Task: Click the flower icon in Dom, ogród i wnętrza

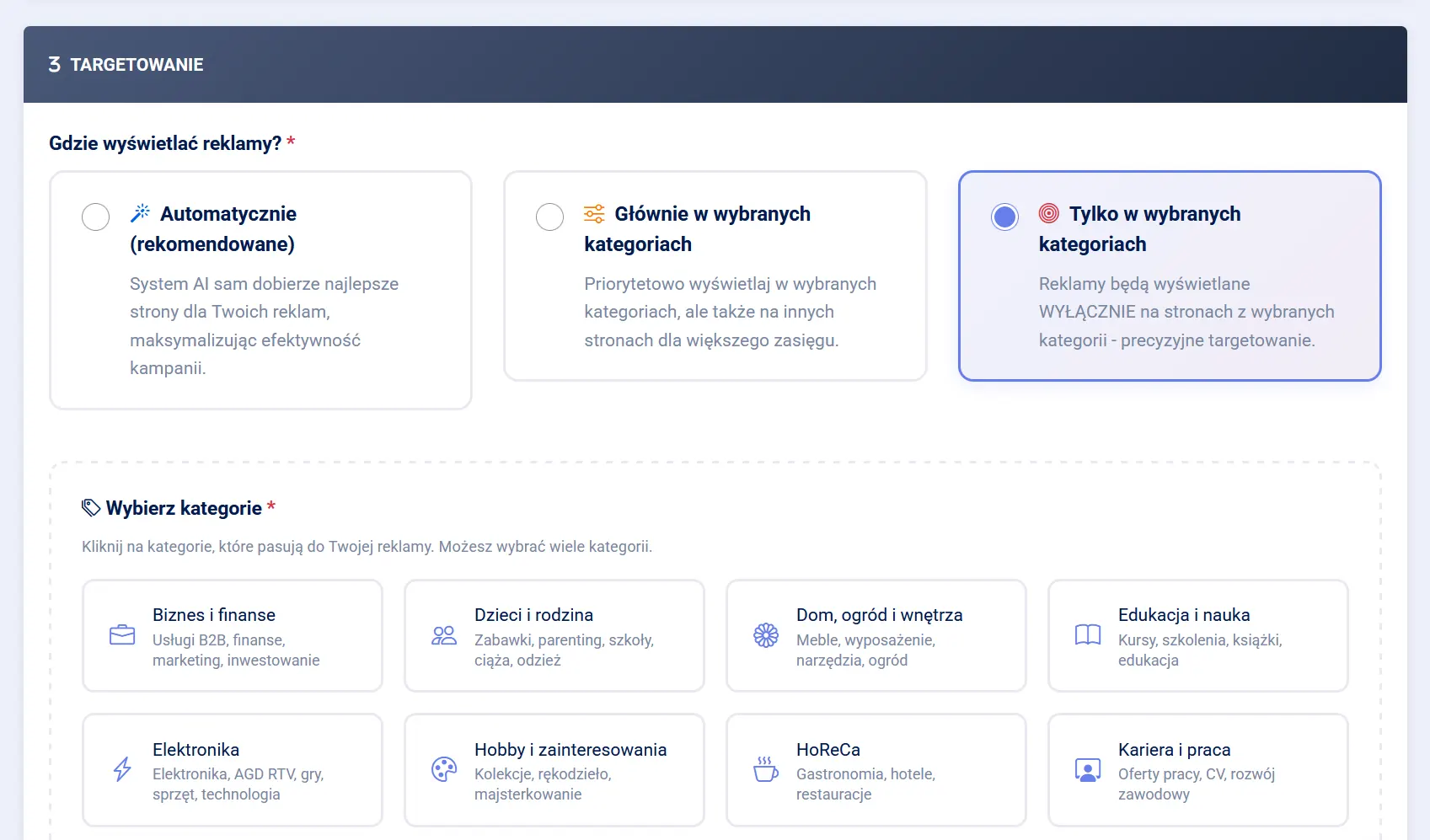Action: (766, 635)
